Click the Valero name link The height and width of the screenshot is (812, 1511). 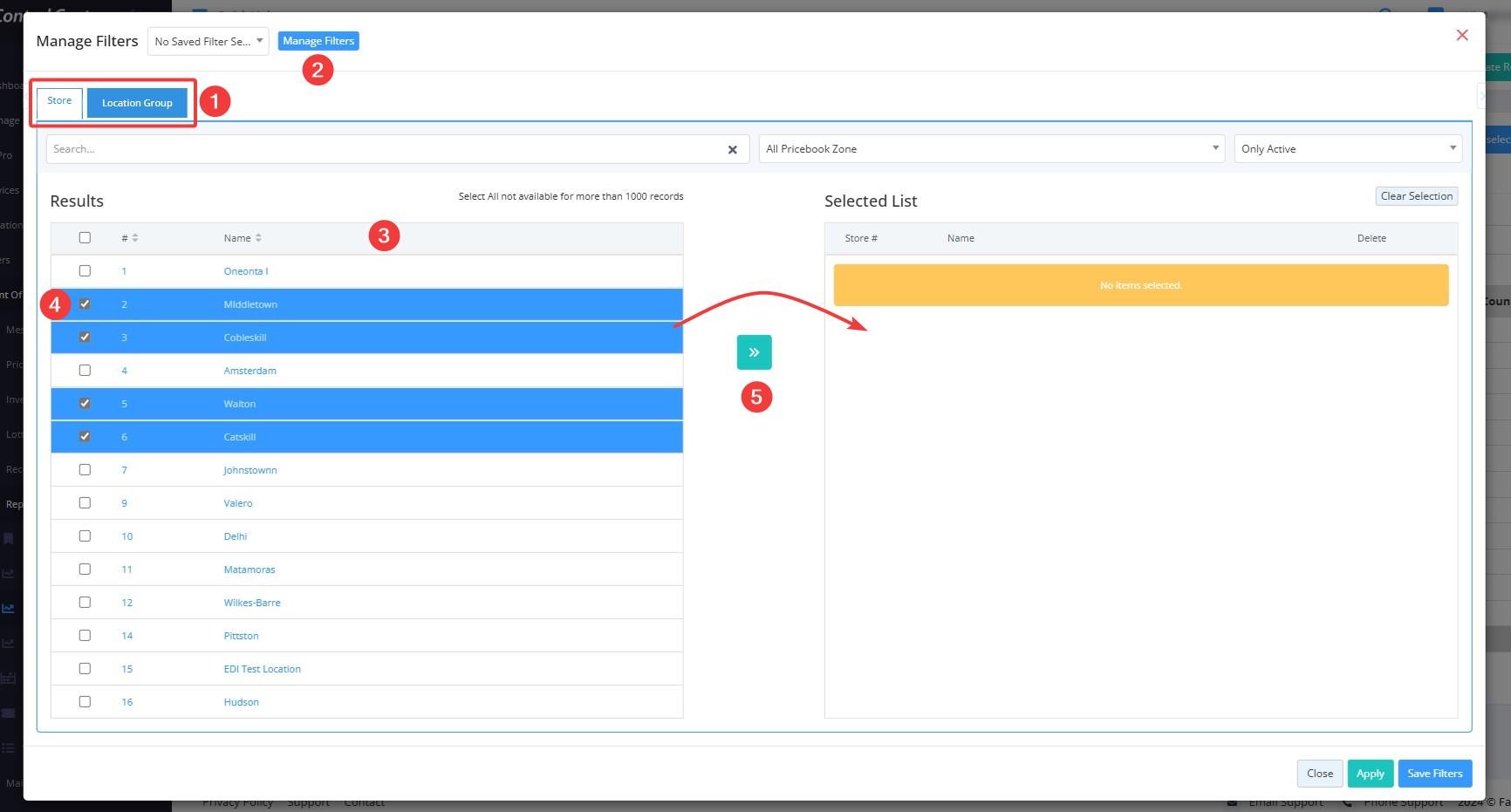[238, 503]
